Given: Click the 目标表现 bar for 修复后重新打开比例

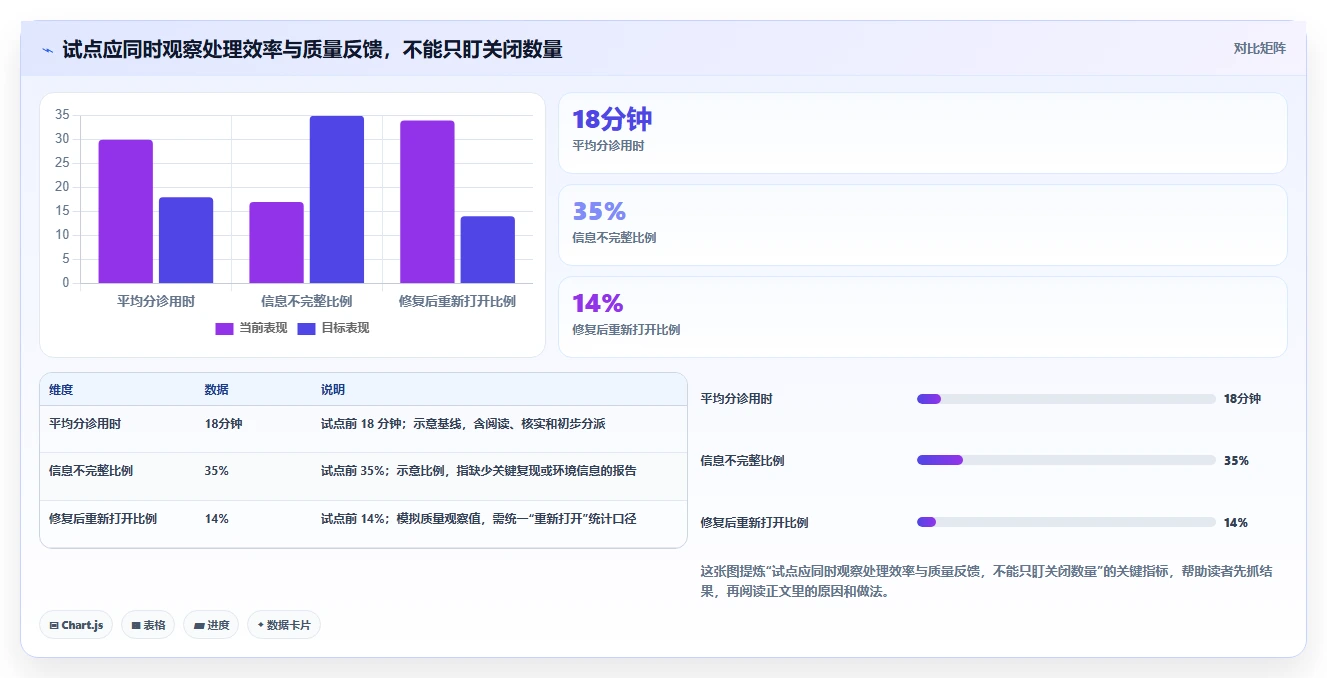Looking at the screenshot, I should coord(488,250).
